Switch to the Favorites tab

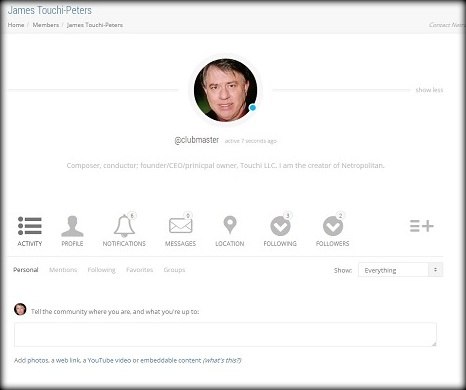(139, 270)
